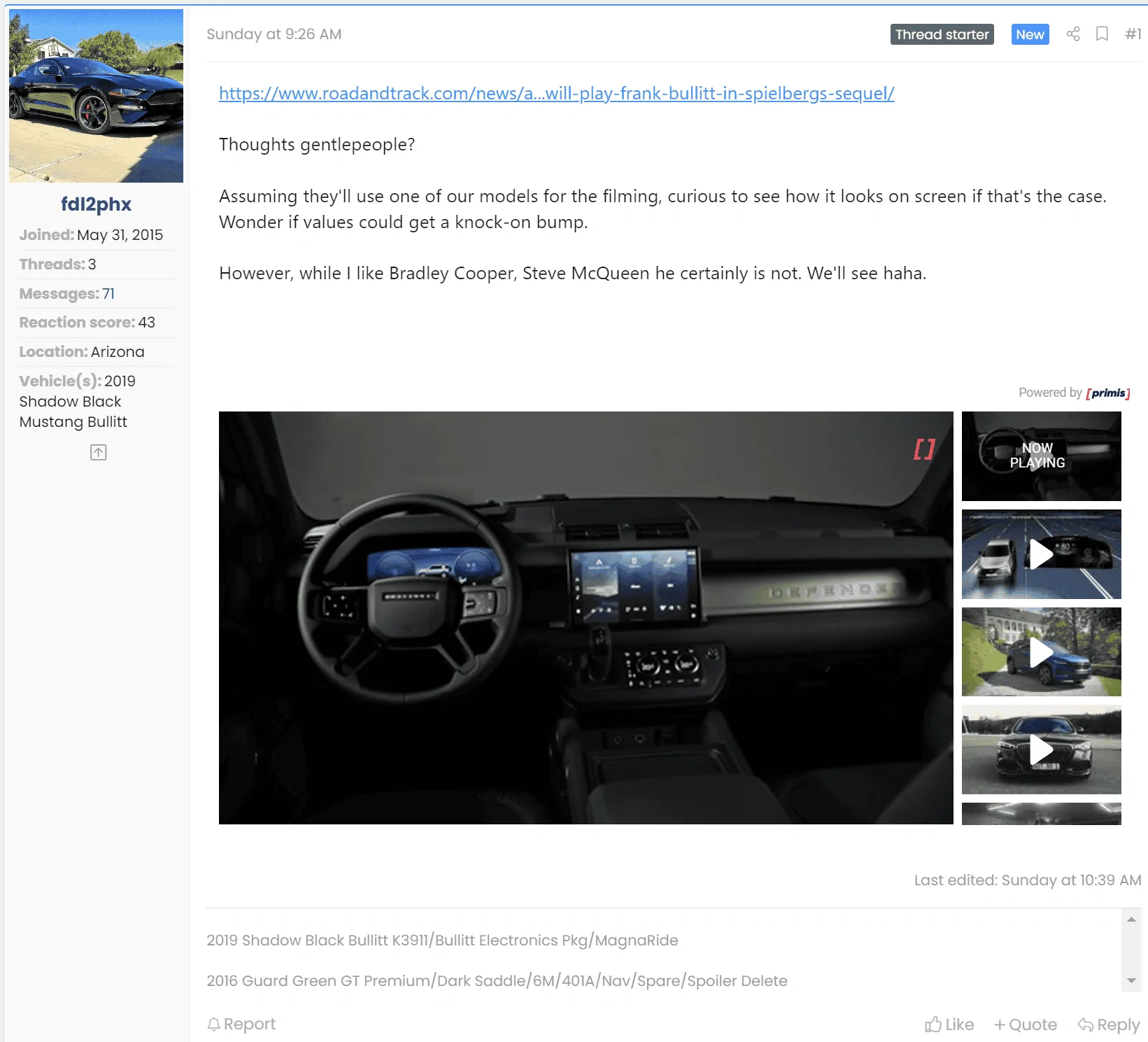Select the Now Playing video thumbnail
Screen dimensions: 1148x1042
[x=1042, y=456]
